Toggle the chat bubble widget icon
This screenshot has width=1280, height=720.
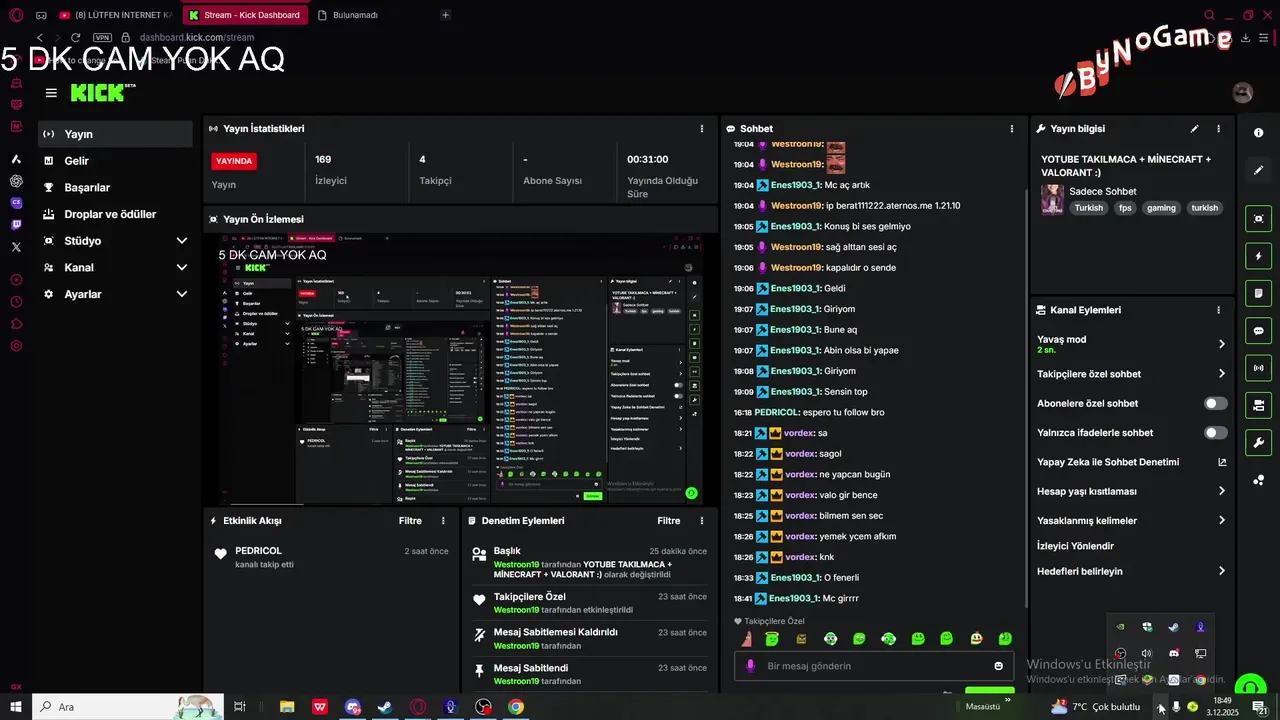click(x=1258, y=330)
